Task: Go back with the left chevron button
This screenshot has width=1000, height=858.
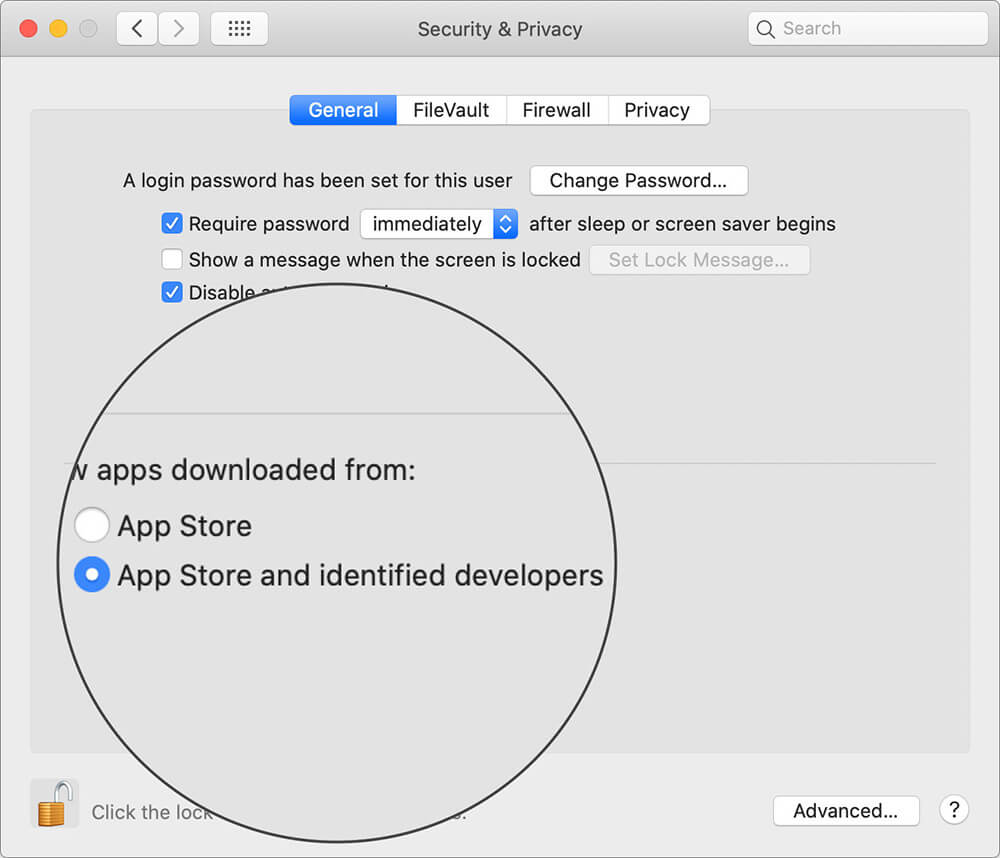Action: 136,29
